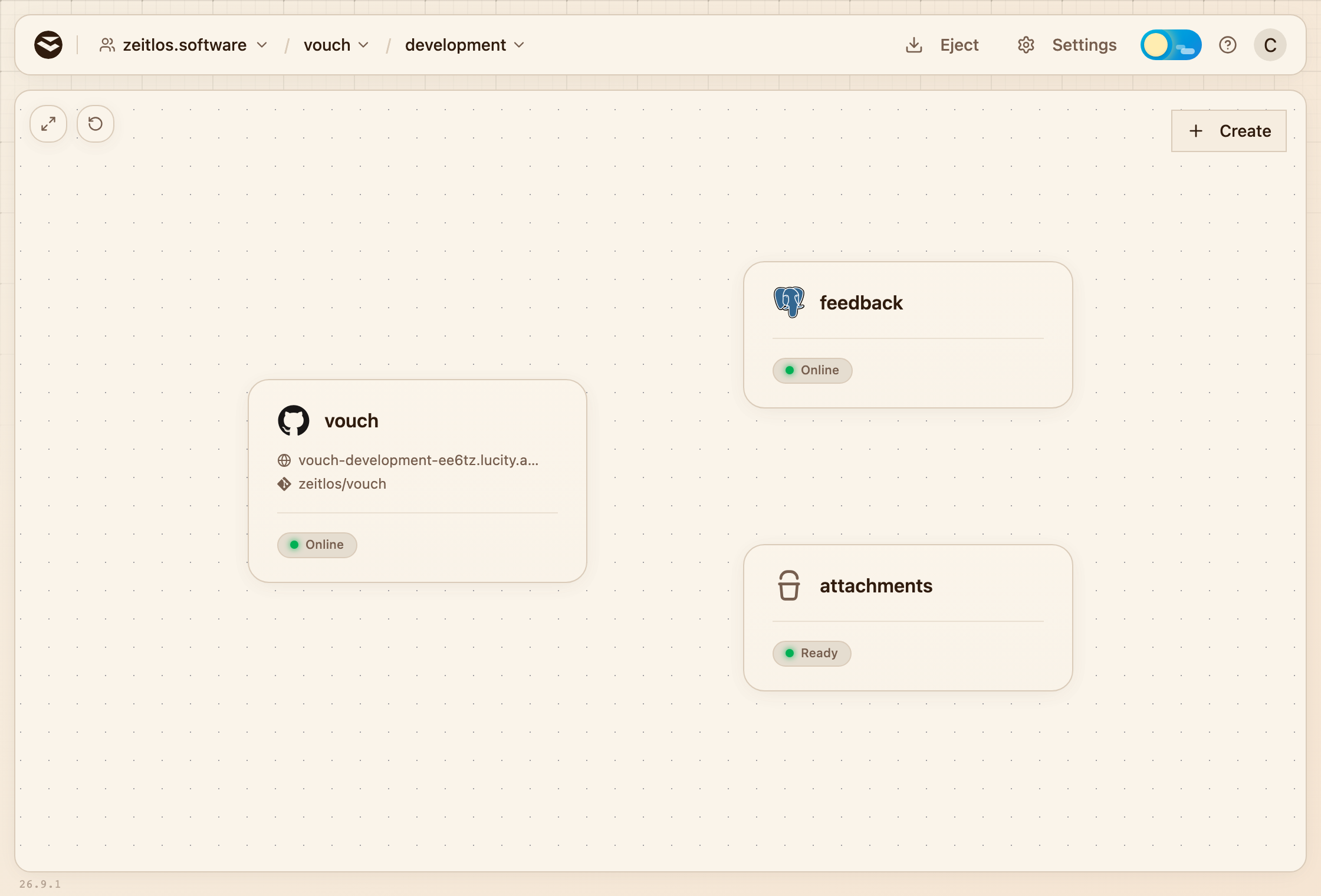Click the Settings gear icon

(1026, 45)
